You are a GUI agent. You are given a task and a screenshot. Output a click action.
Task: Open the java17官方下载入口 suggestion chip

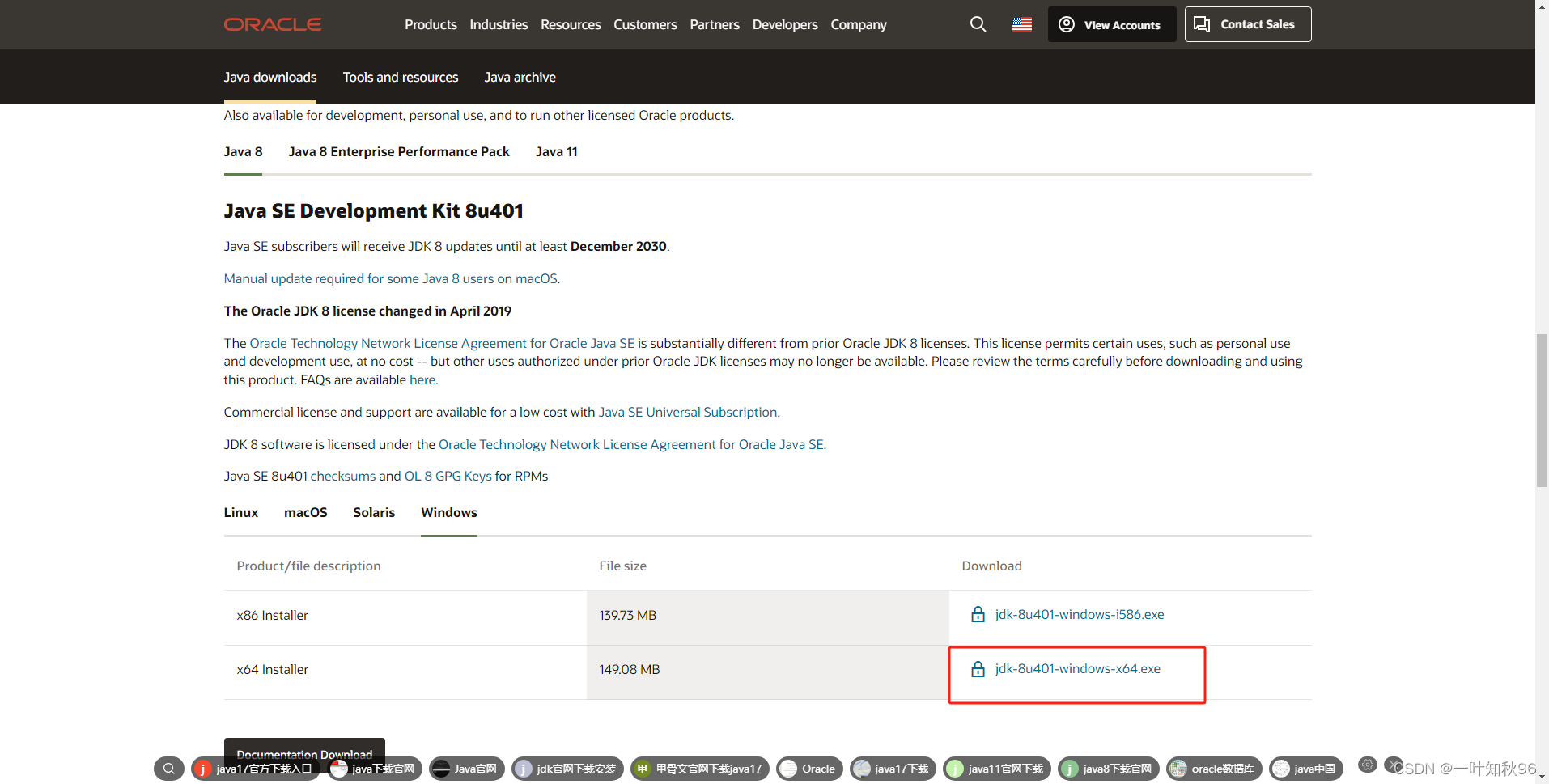point(256,769)
